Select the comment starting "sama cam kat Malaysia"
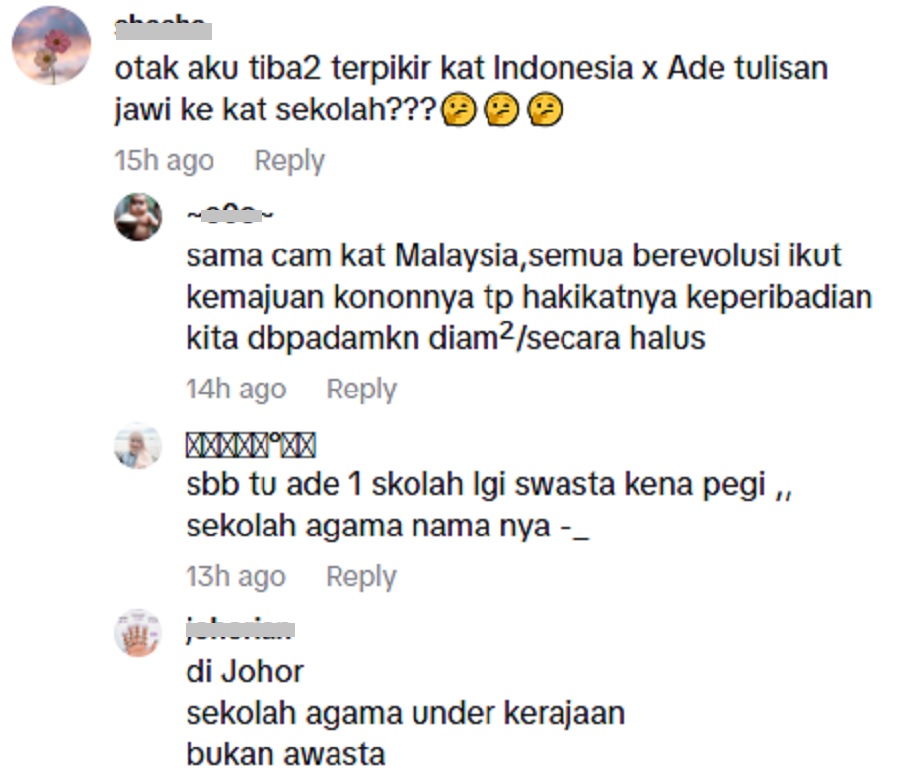 coord(529,297)
